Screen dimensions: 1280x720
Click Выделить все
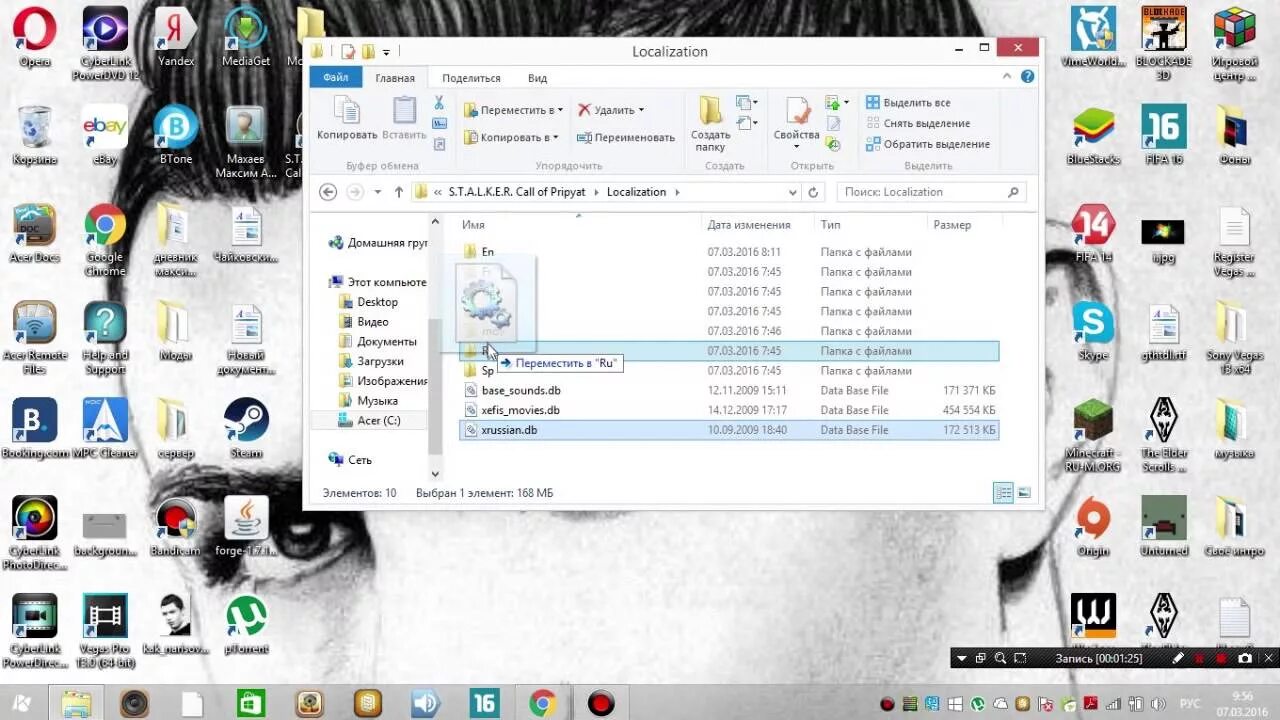click(908, 102)
